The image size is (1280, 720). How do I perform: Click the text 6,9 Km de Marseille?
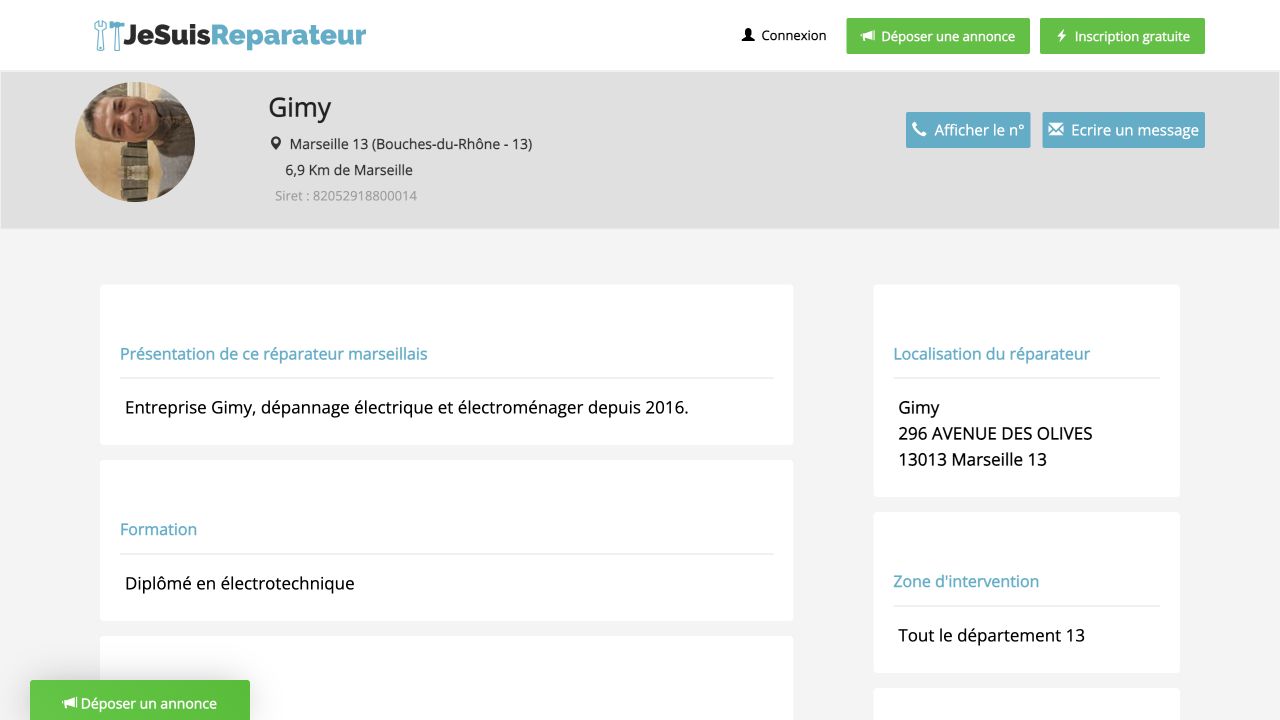pos(349,170)
